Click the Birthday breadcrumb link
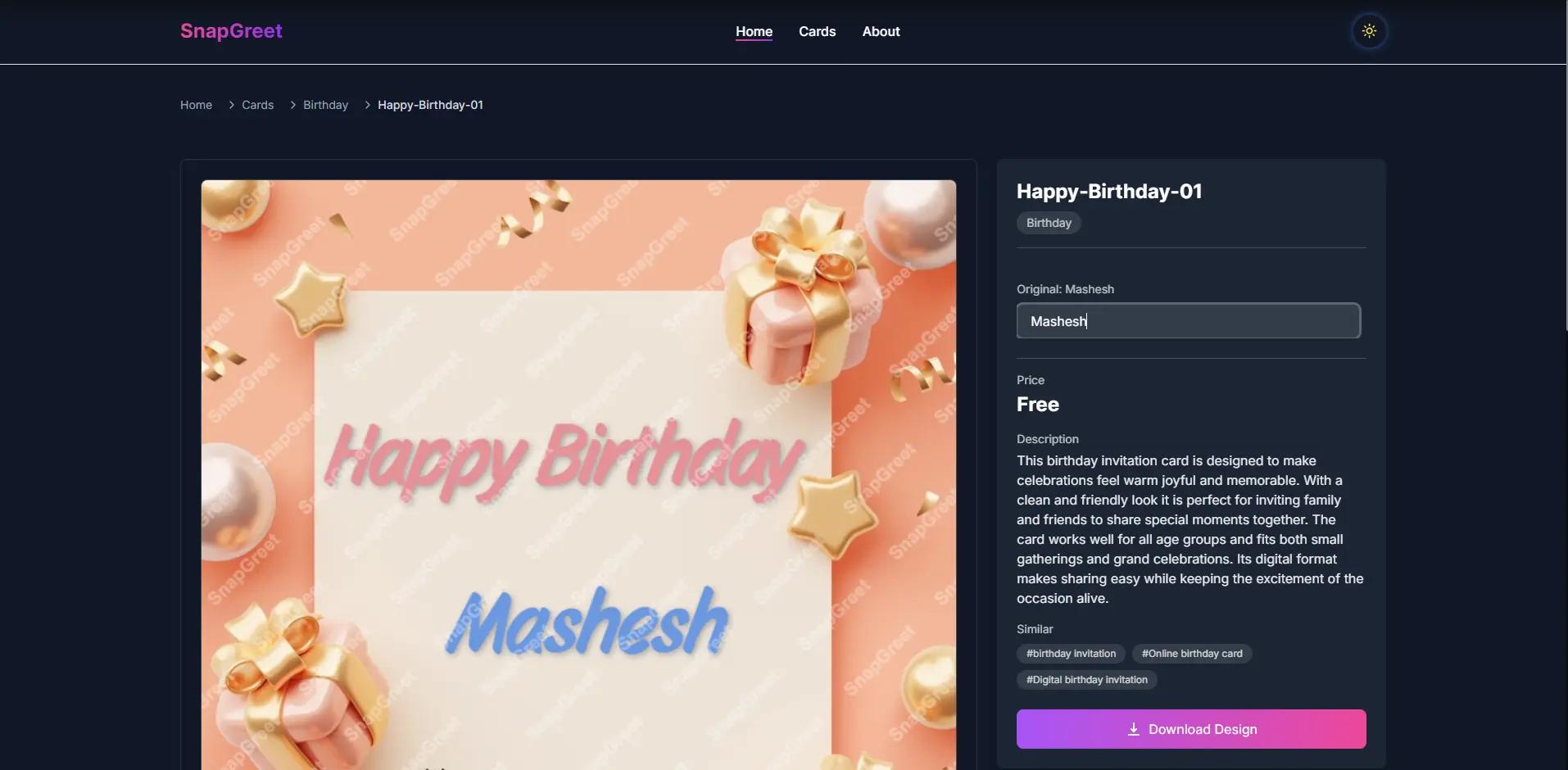This screenshot has width=1568, height=770. [x=325, y=105]
